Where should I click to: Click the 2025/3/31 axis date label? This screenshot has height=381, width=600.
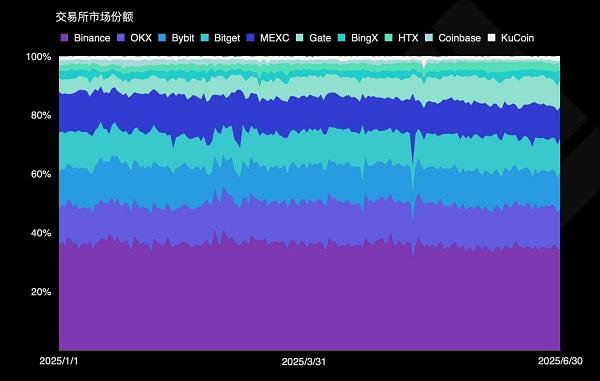click(304, 361)
